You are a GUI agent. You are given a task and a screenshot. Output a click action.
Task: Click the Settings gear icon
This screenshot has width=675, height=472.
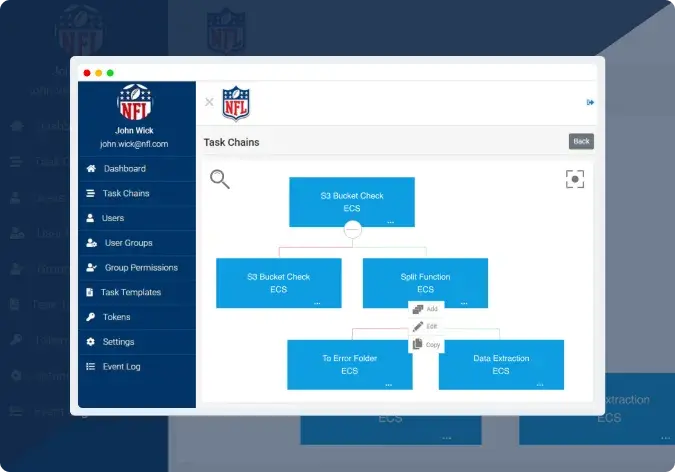[x=91, y=342]
